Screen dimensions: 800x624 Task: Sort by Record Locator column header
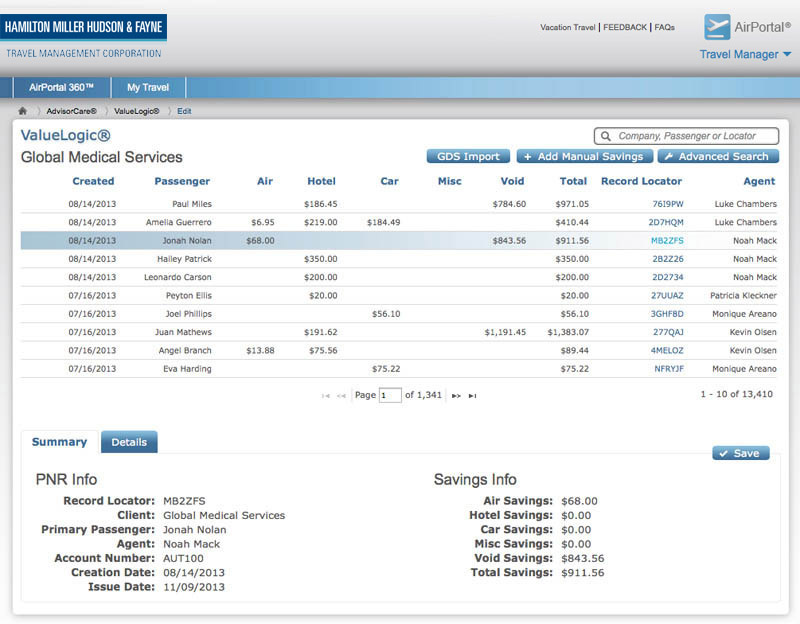coord(641,181)
